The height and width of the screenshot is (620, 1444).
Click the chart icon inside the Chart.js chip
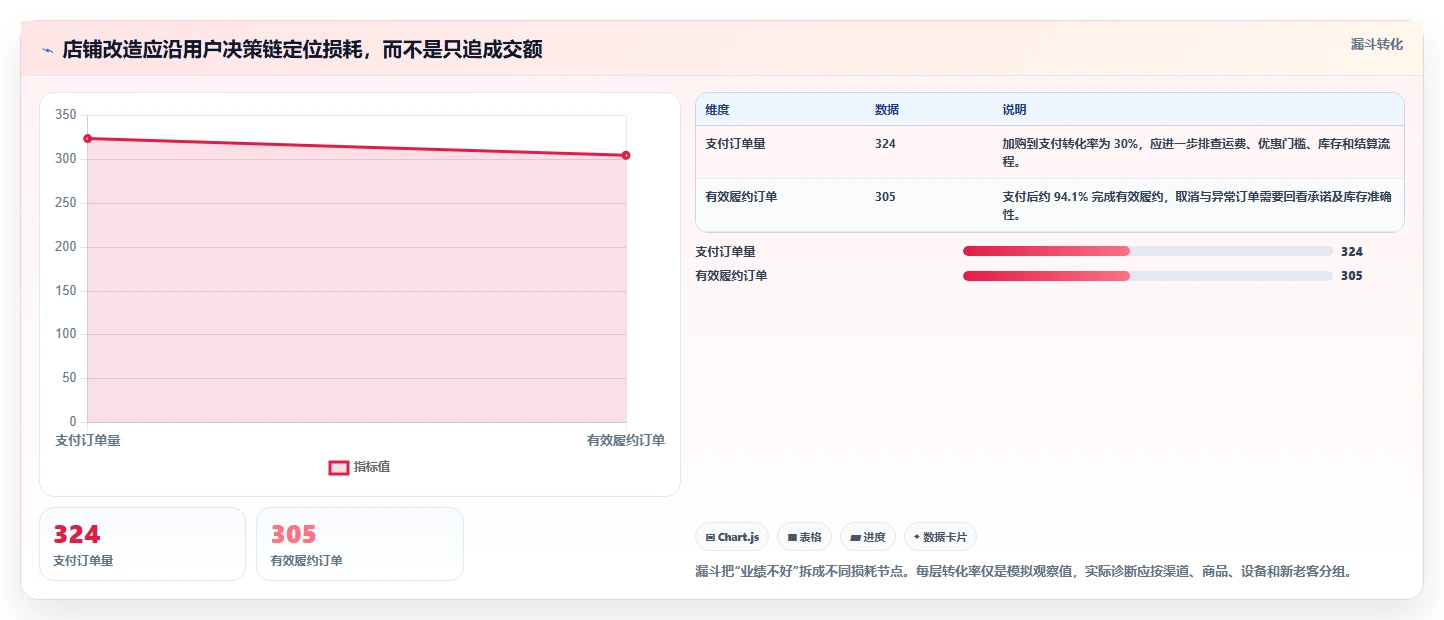point(710,538)
